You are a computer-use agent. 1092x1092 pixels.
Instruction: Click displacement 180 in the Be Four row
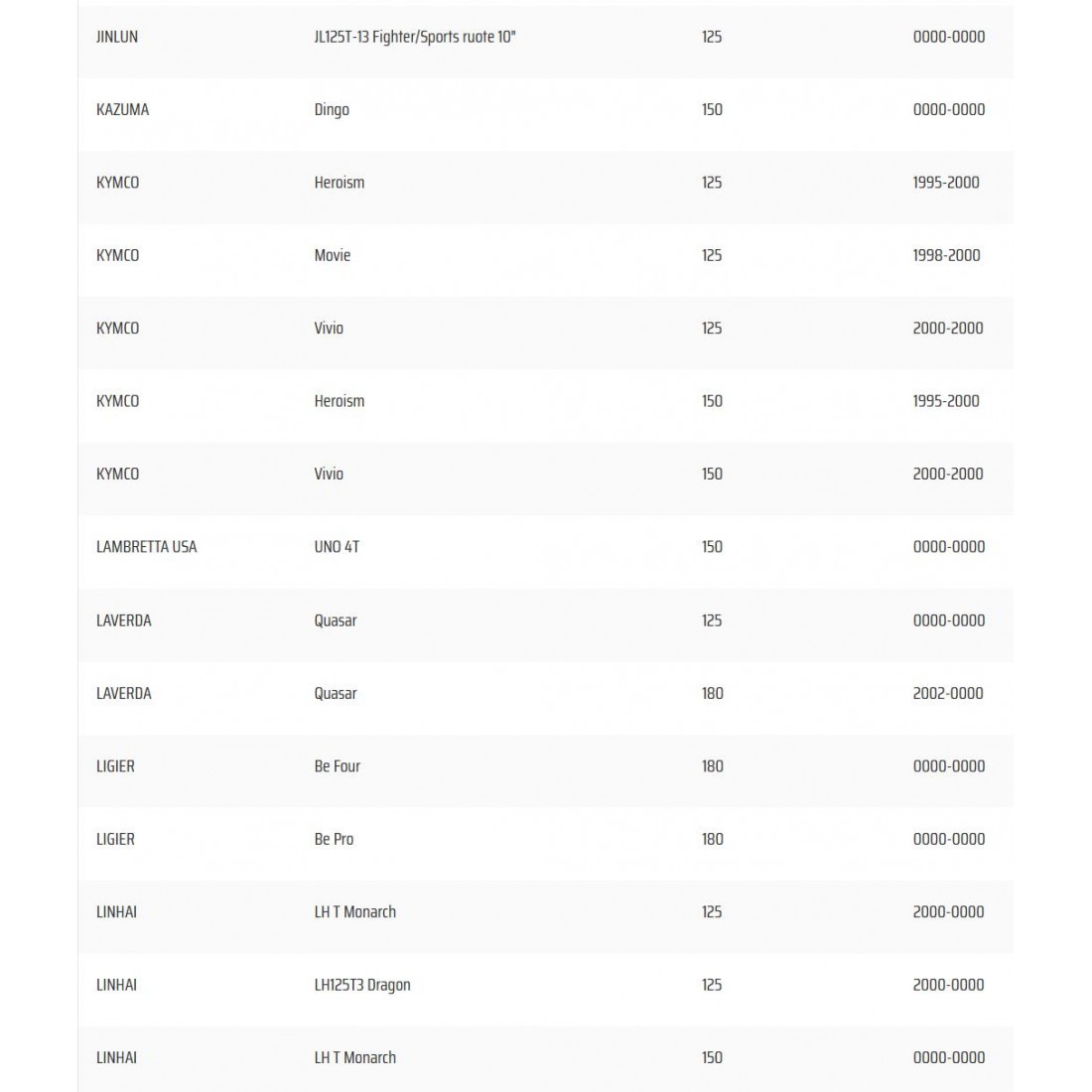(x=713, y=765)
